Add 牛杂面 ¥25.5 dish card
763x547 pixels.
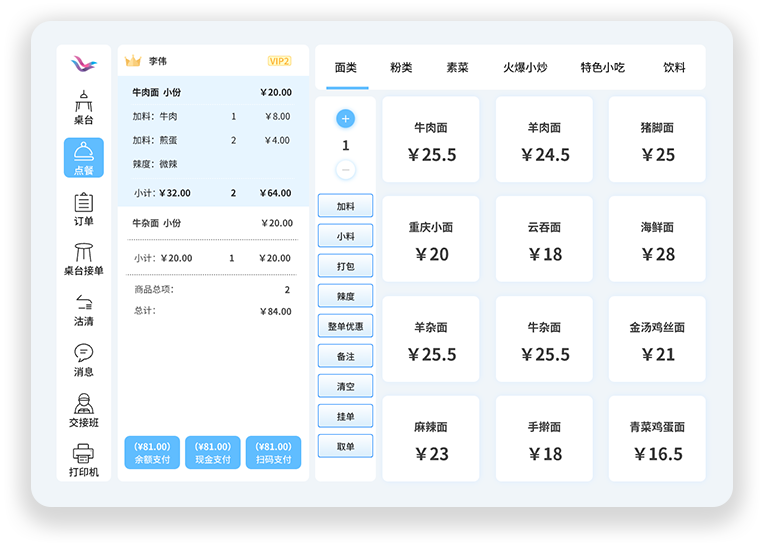click(544, 339)
